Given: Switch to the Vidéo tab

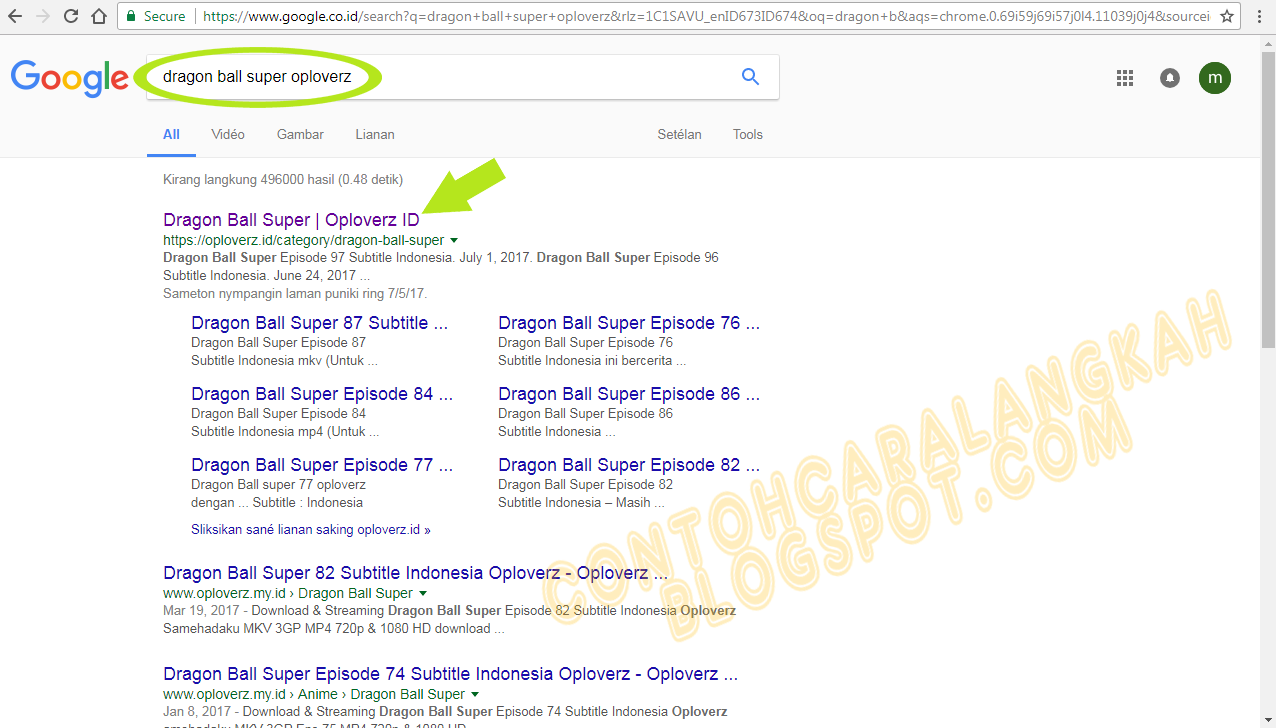Looking at the screenshot, I should [x=228, y=134].
